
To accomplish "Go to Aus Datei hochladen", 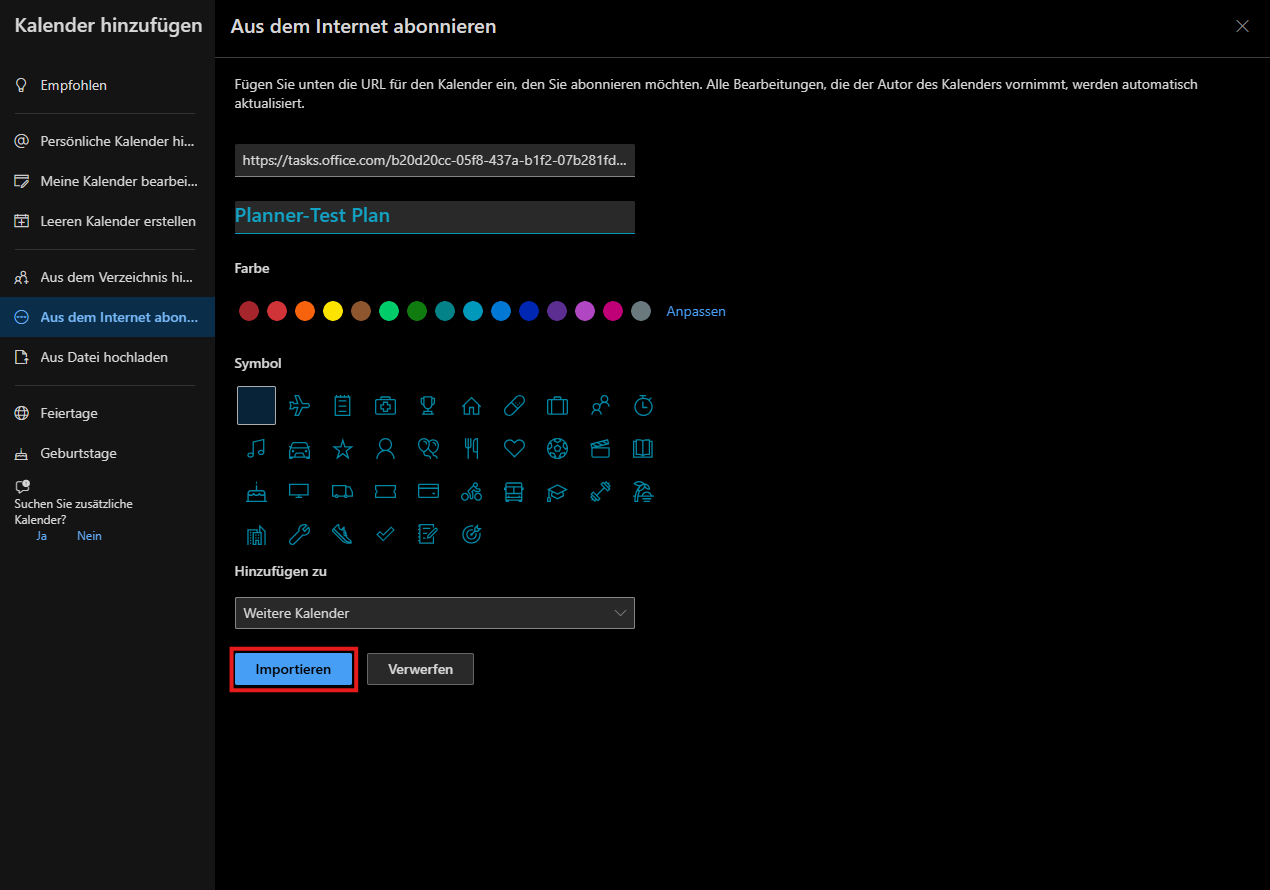I will [104, 357].
